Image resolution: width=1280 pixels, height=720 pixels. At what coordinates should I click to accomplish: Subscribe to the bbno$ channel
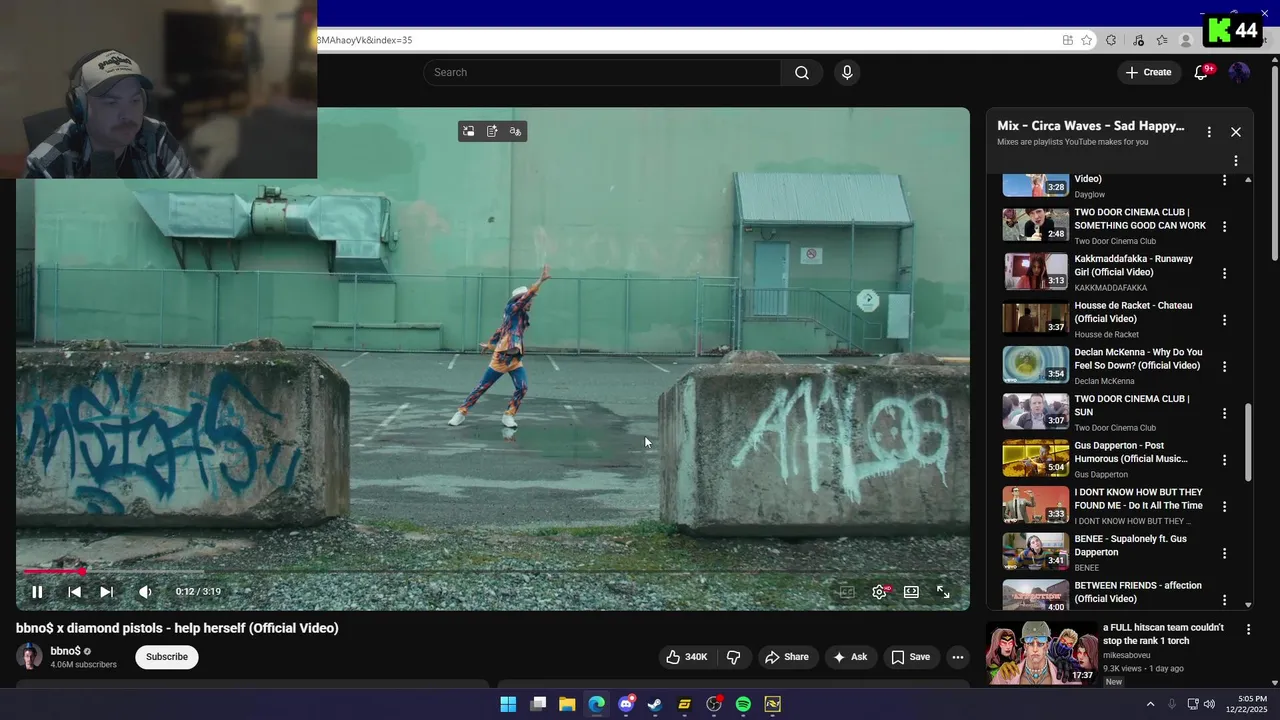tap(167, 657)
